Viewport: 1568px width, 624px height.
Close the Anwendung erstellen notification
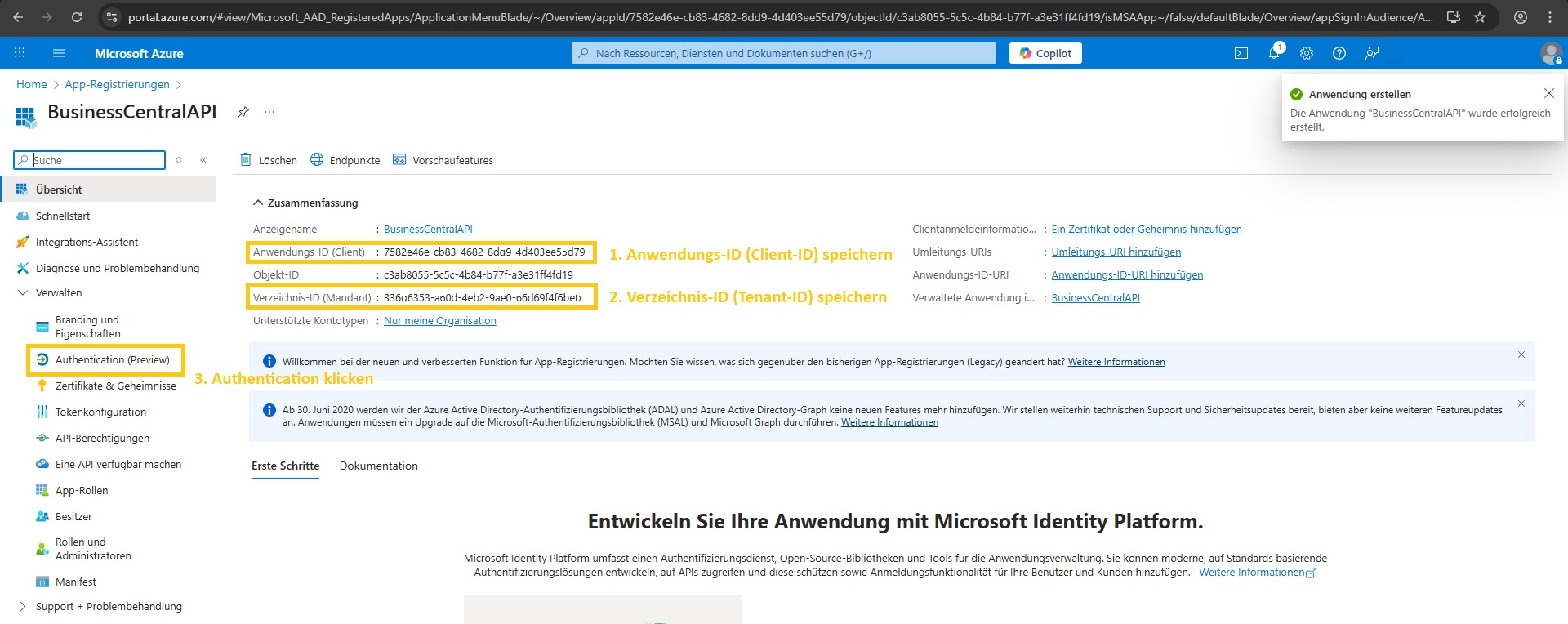[1549, 93]
